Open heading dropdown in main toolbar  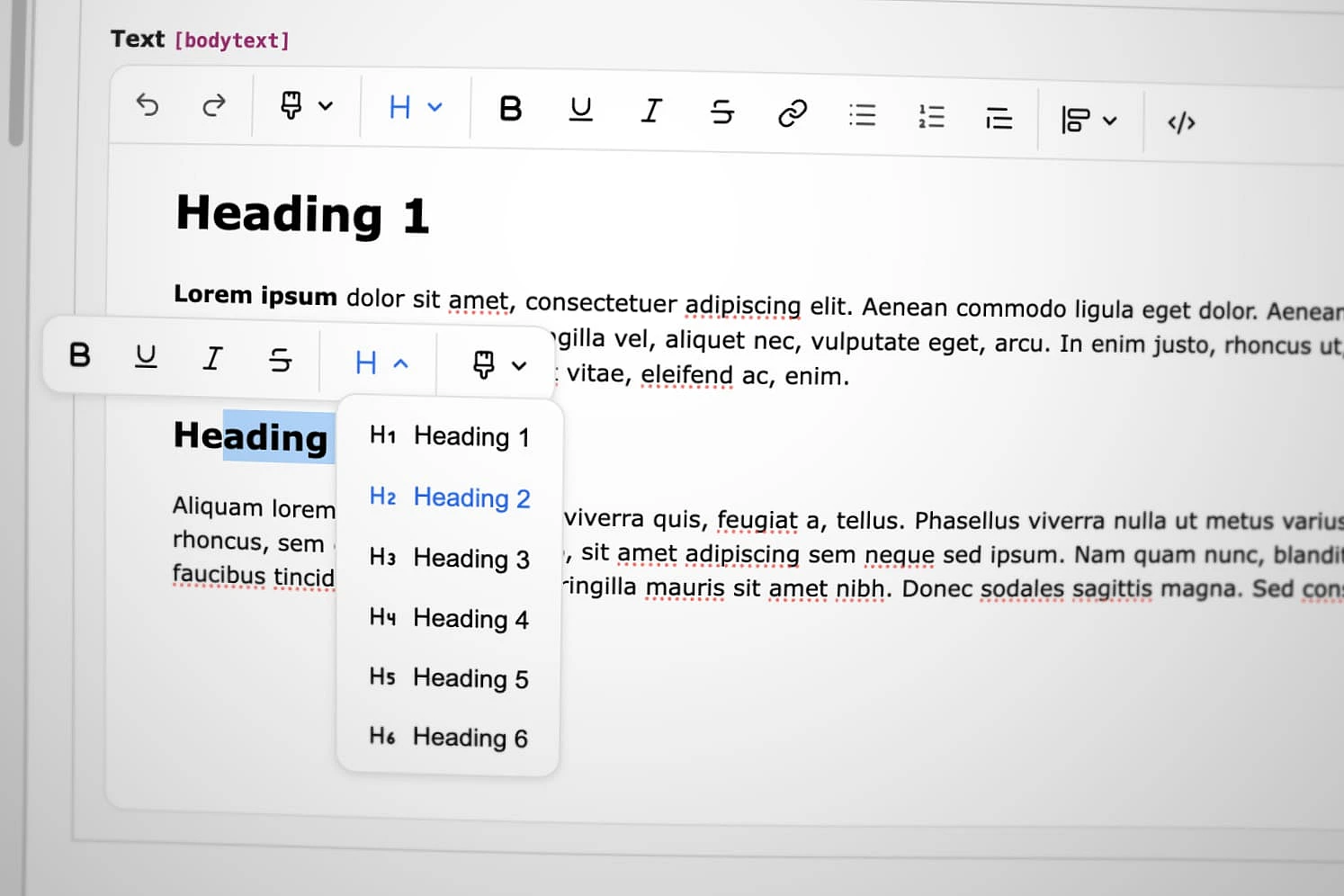[x=415, y=108]
